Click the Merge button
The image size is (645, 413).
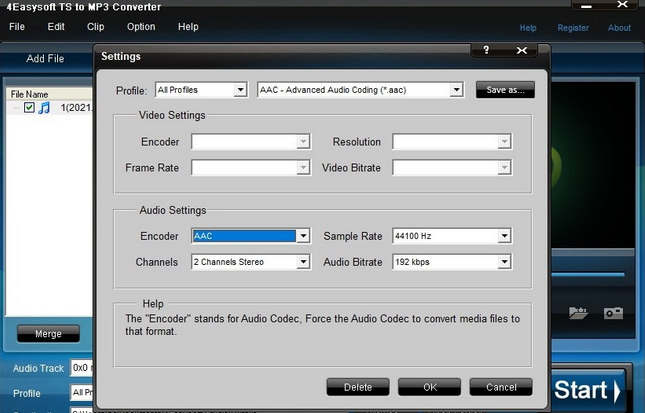48,334
